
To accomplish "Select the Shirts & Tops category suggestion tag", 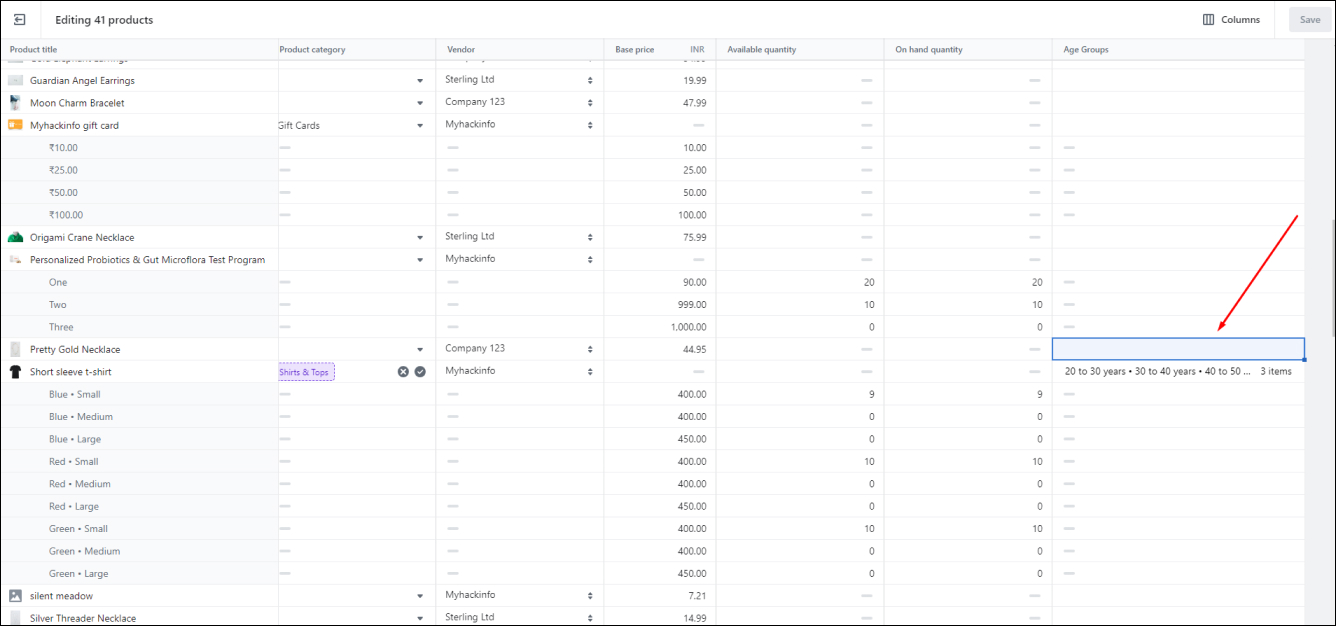I will (305, 372).
